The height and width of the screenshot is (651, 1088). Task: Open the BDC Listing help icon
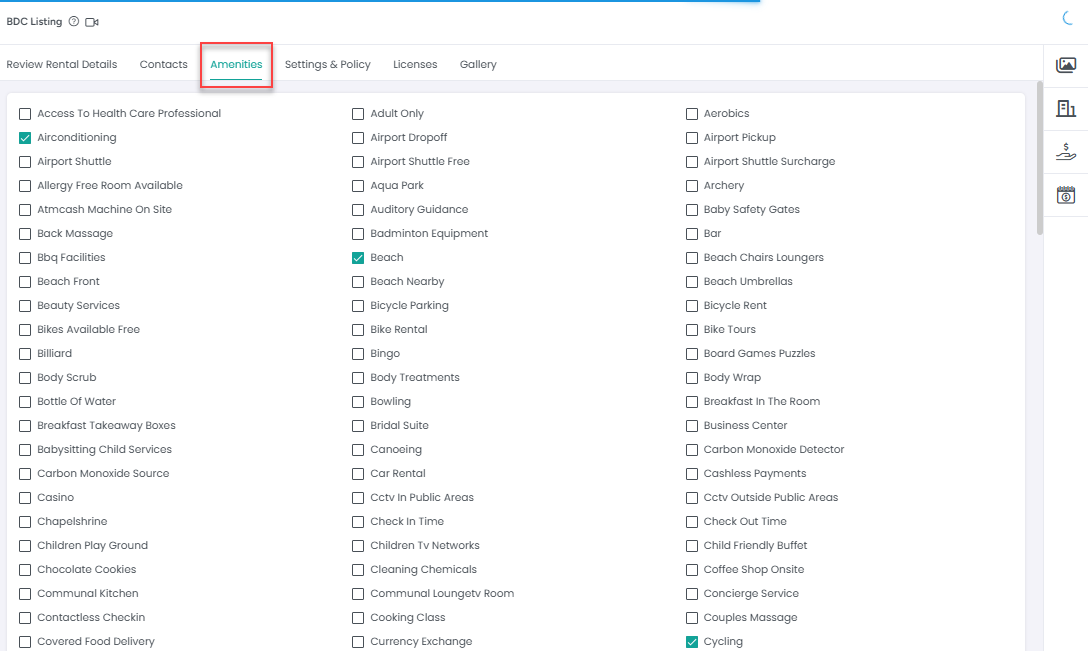point(74,22)
